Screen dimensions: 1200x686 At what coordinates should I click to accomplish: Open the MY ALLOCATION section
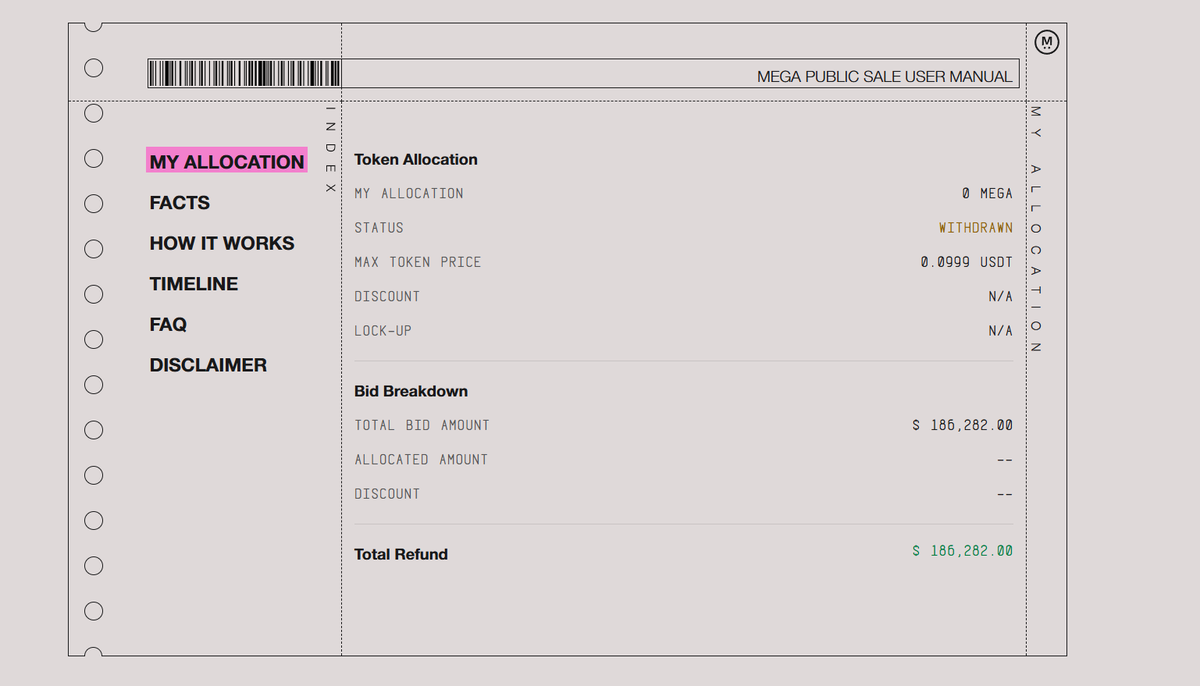(227, 162)
